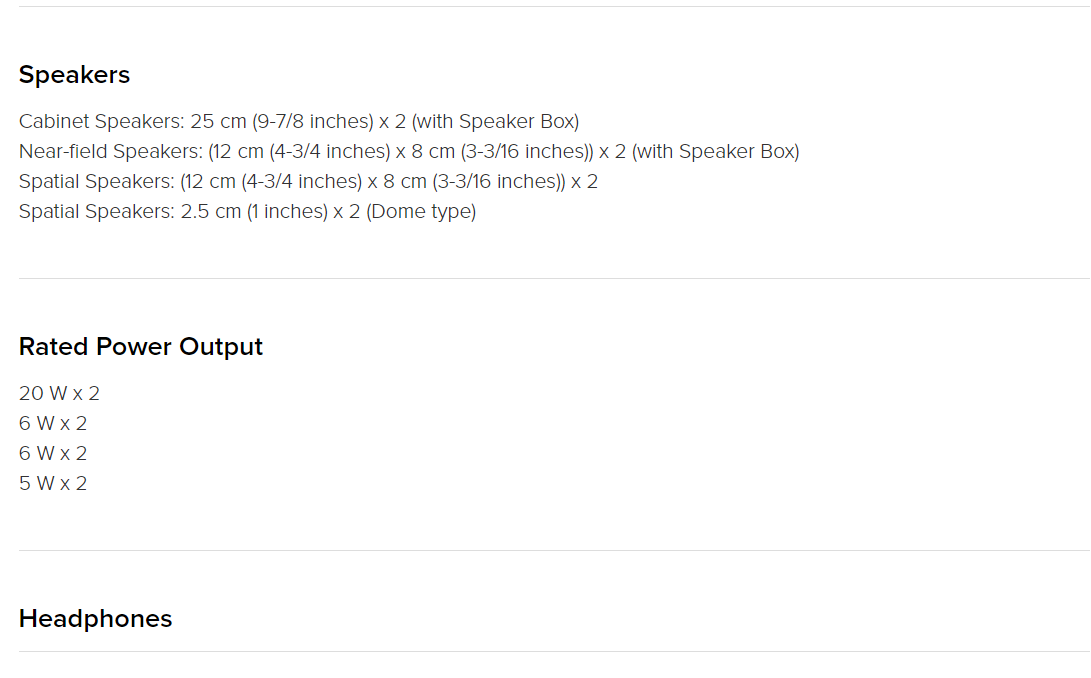Image resolution: width=1091 pixels, height=678 pixels.
Task: Click the Rated Power Output heading
Action: [x=141, y=347]
